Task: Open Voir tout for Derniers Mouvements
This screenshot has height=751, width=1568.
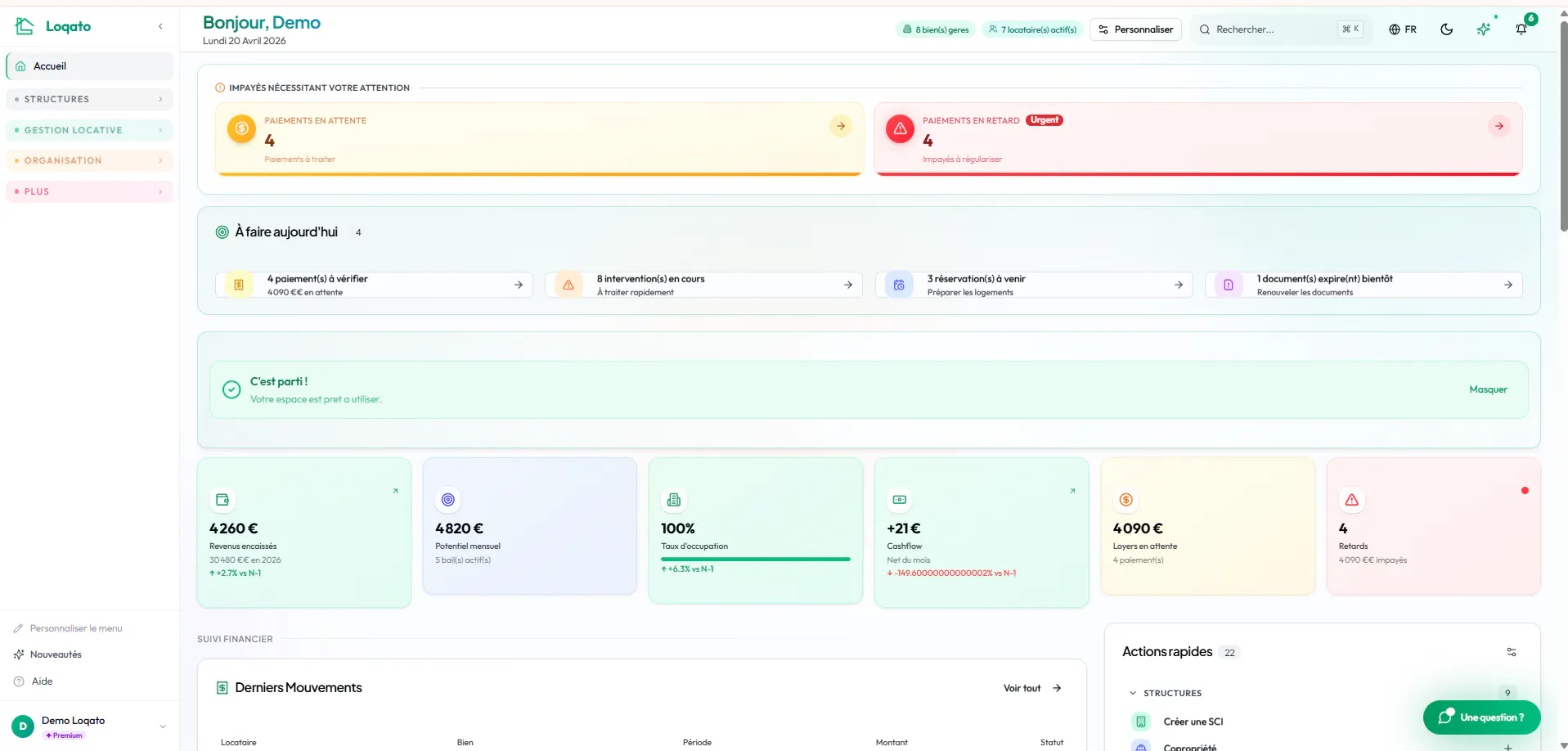Action: (1032, 688)
